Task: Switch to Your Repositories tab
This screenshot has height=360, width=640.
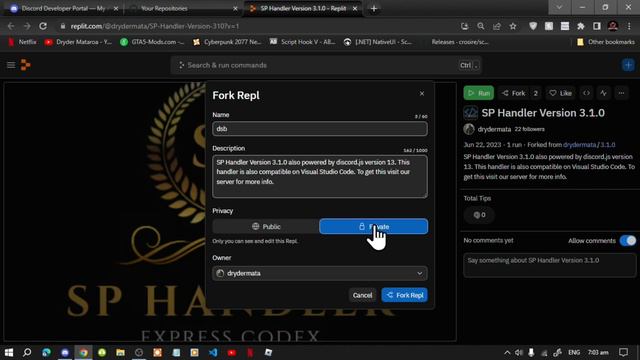Action: [x=184, y=8]
